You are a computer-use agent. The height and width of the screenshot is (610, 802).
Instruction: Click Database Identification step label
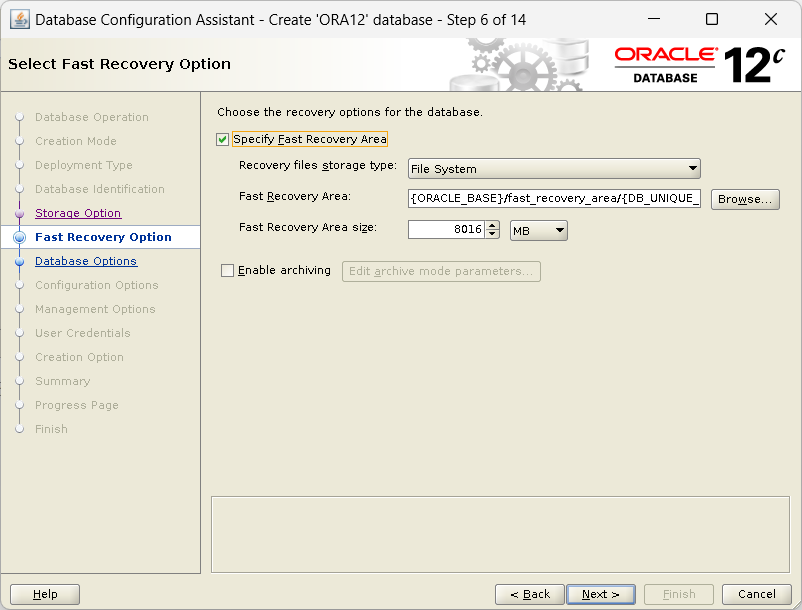pos(100,189)
